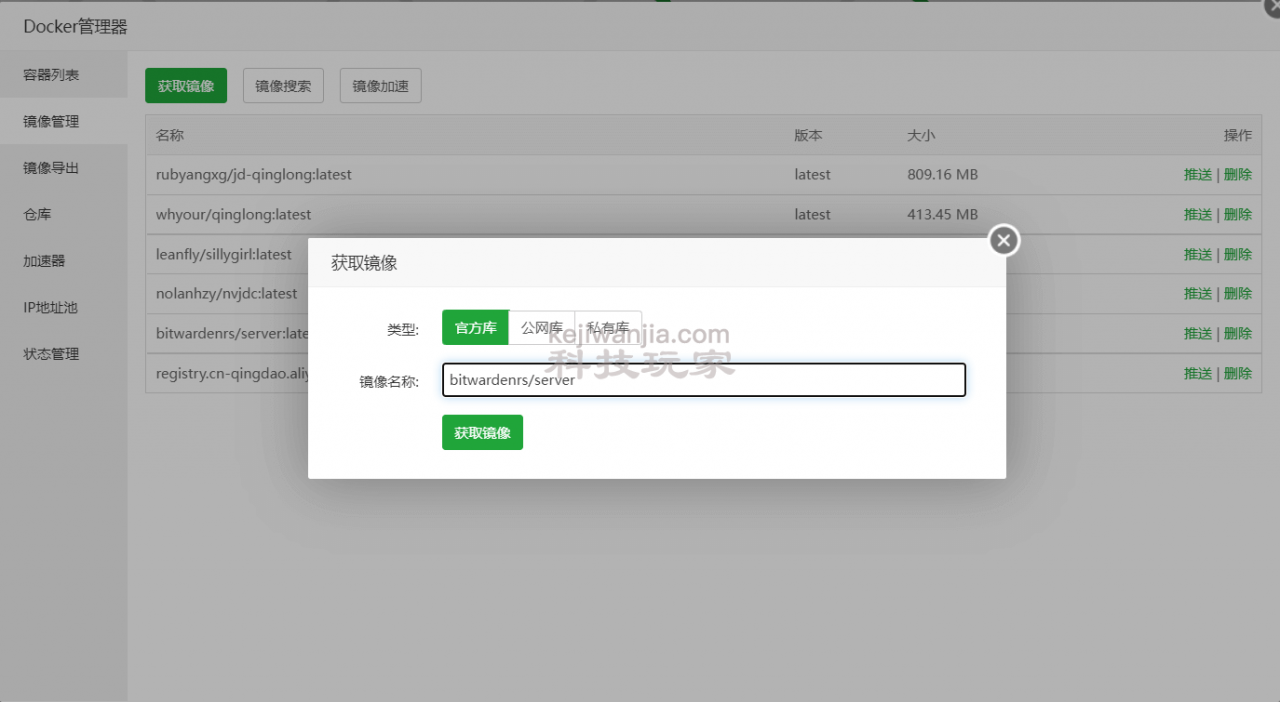
Task: Close the 获取镜像 dialog with the X icon
Action: [1004, 240]
